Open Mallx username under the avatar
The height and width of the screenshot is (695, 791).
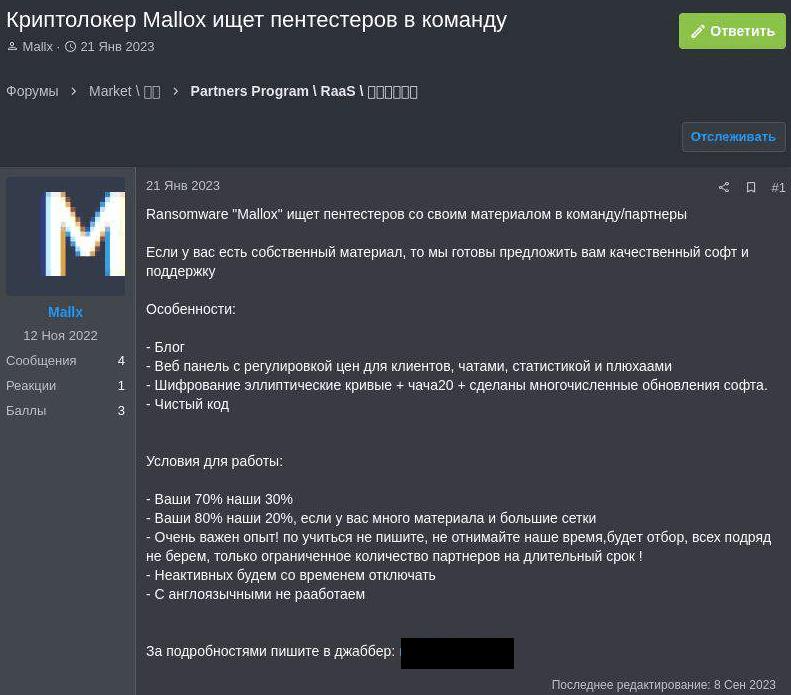click(66, 312)
